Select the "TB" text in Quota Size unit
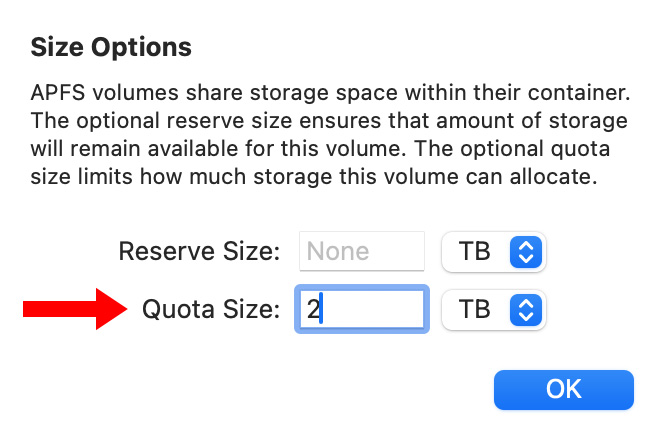The image size is (664, 443). [474, 310]
